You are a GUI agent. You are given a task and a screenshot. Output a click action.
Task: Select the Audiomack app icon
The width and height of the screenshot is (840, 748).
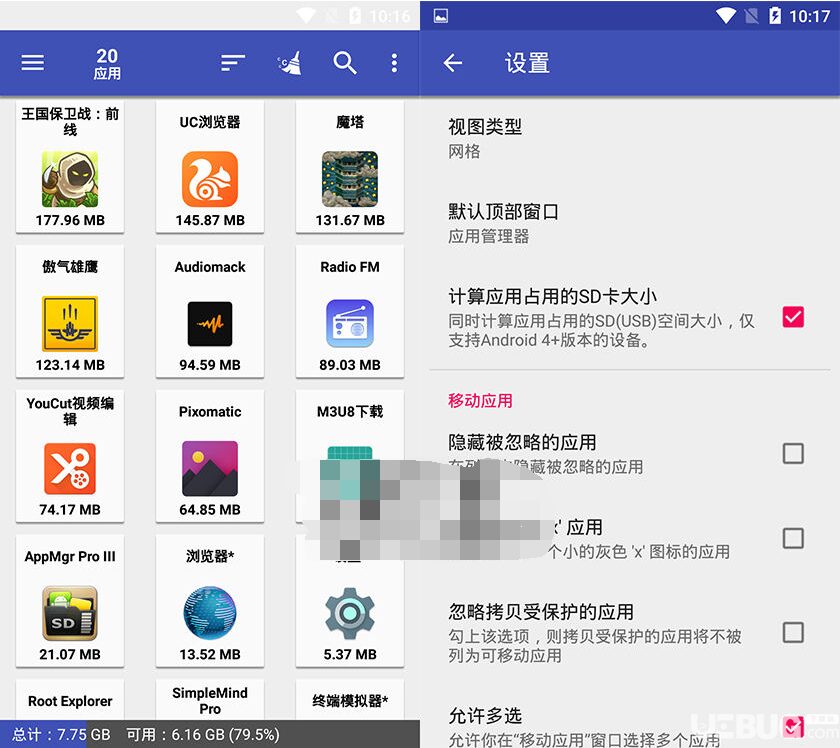pyautogui.click(x=210, y=324)
